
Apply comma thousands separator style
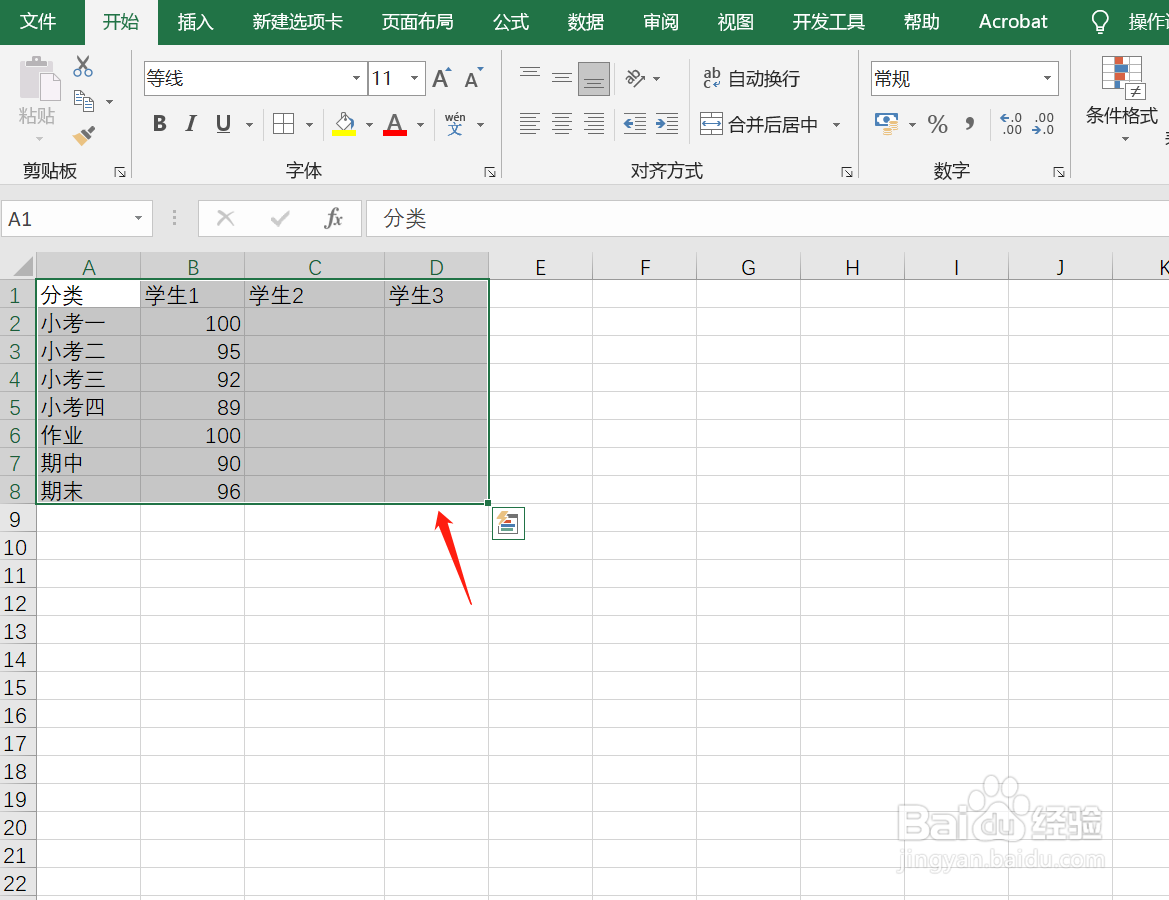[969, 124]
